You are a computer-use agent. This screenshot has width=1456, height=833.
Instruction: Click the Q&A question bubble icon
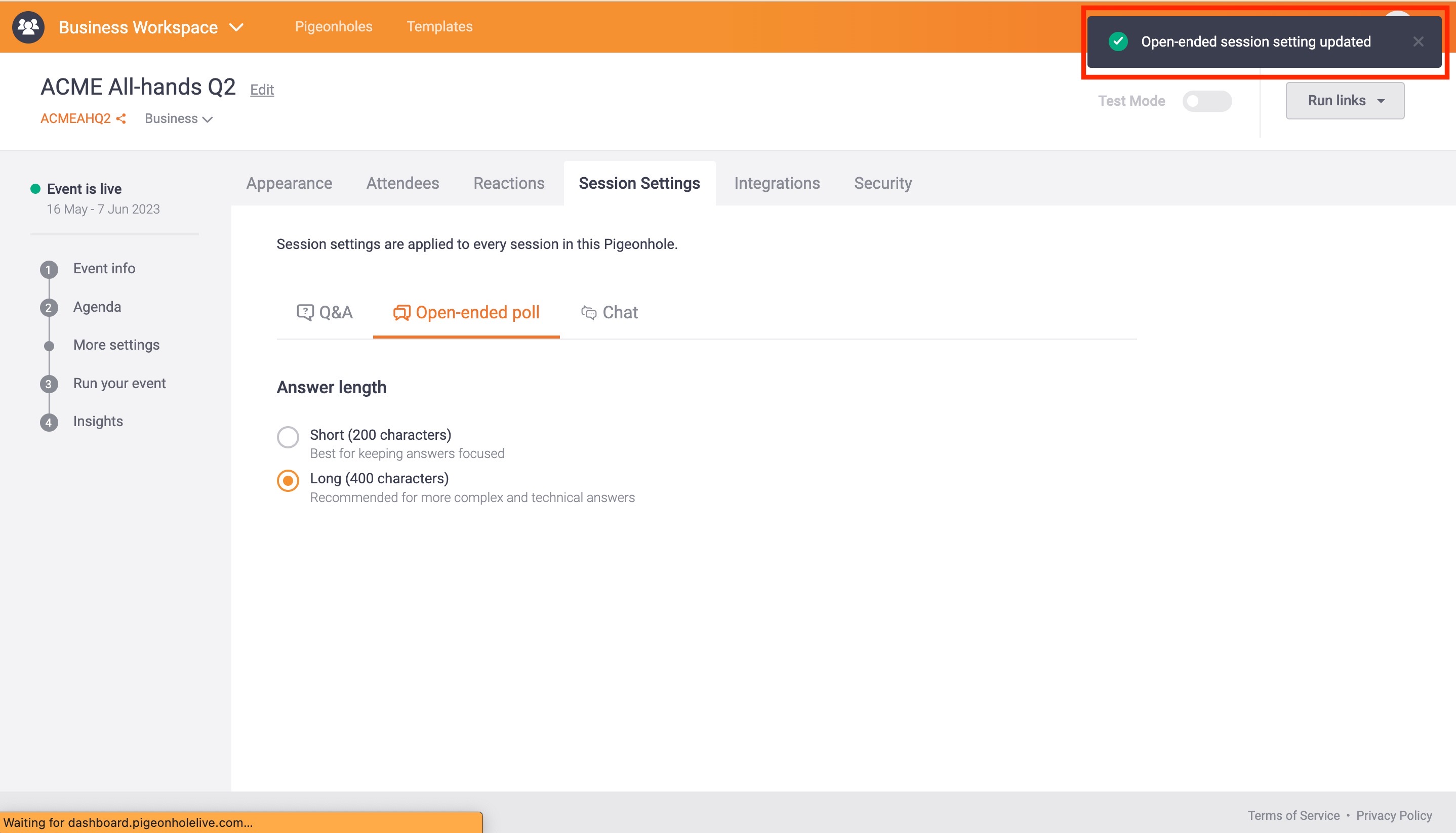click(x=305, y=312)
